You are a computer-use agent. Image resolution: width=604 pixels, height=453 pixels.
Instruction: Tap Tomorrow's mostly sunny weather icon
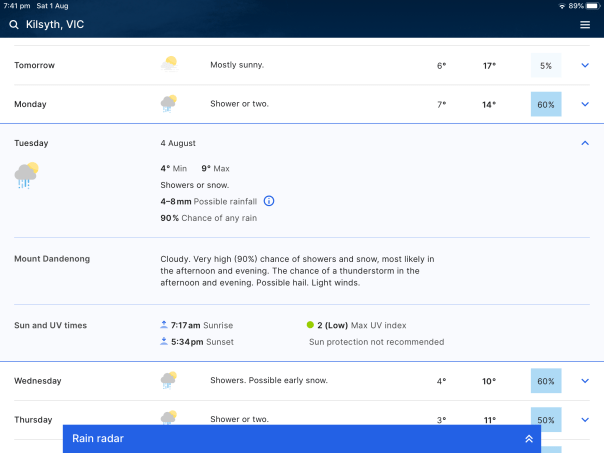(x=169, y=65)
